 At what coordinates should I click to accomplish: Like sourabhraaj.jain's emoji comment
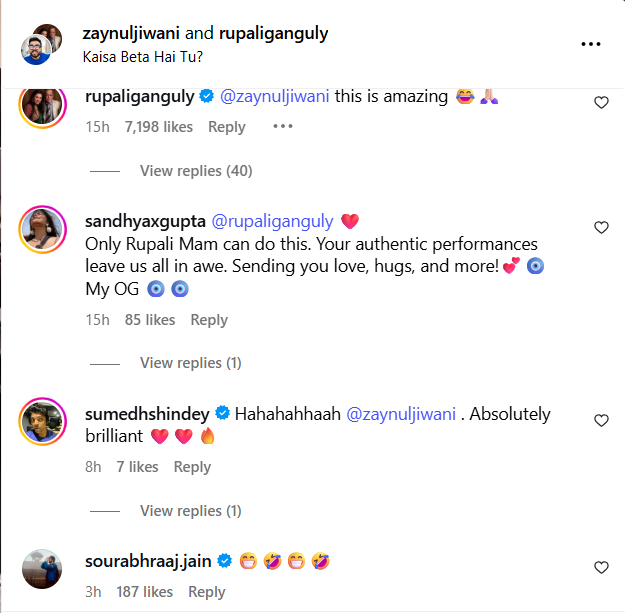pos(601,568)
